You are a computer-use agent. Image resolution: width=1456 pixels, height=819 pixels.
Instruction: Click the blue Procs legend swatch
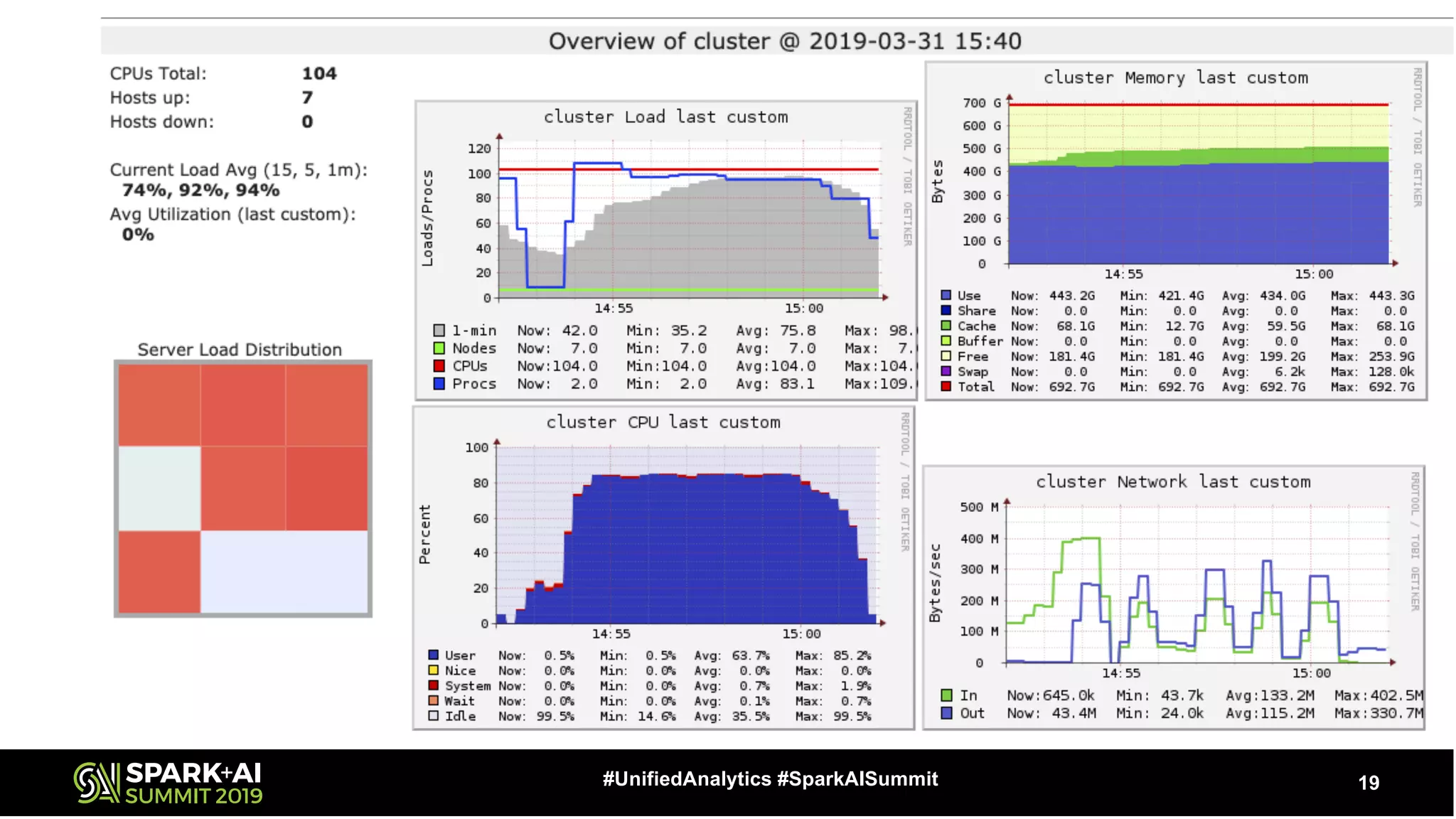click(x=439, y=384)
